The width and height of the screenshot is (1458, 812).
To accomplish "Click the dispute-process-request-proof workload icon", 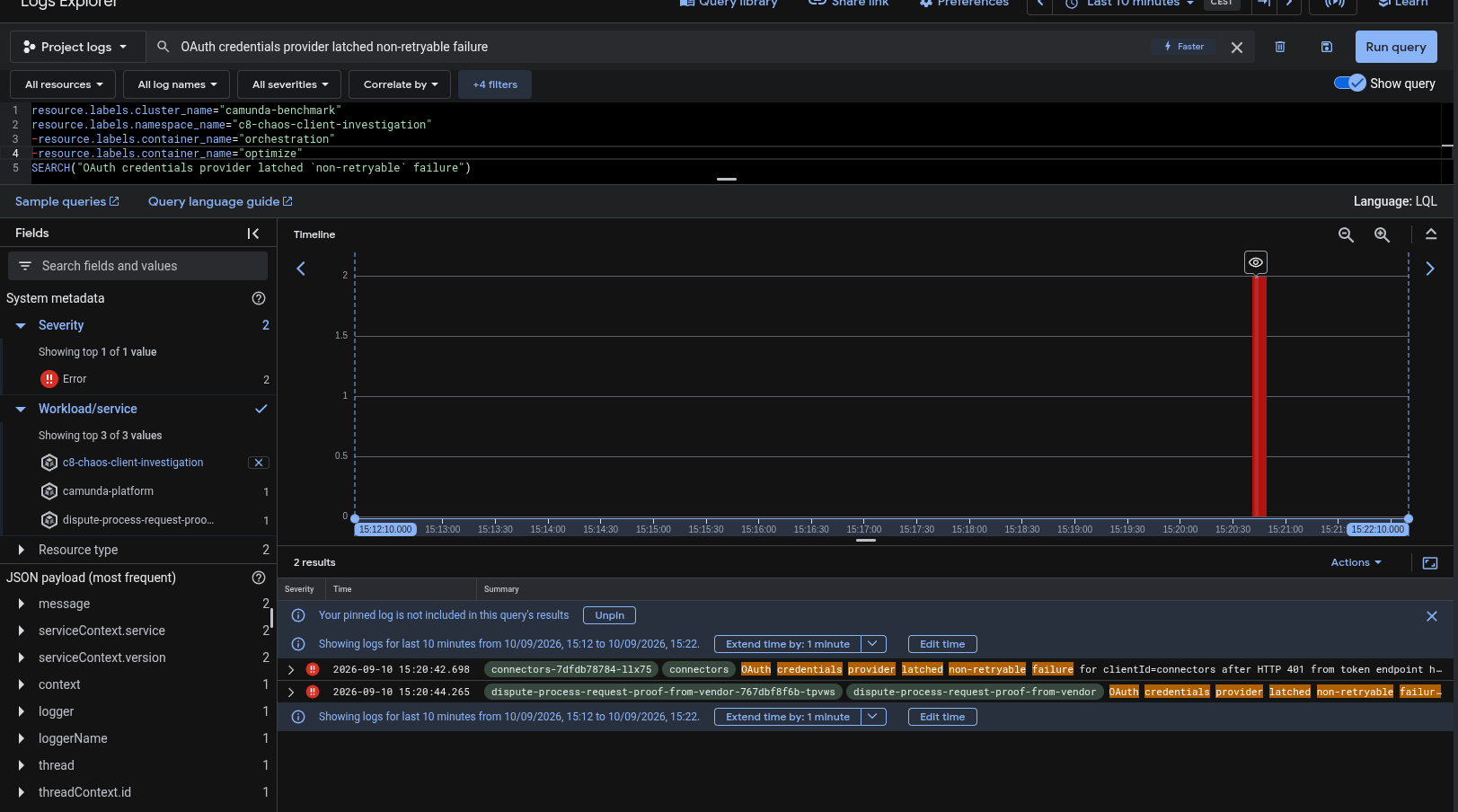I will [x=49, y=520].
